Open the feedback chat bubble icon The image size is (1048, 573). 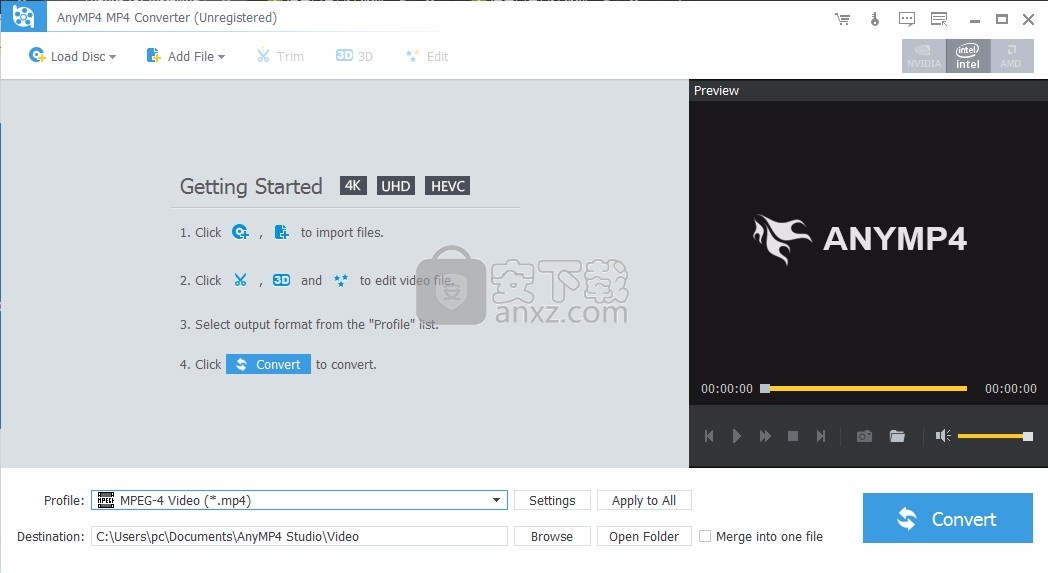(906, 19)
